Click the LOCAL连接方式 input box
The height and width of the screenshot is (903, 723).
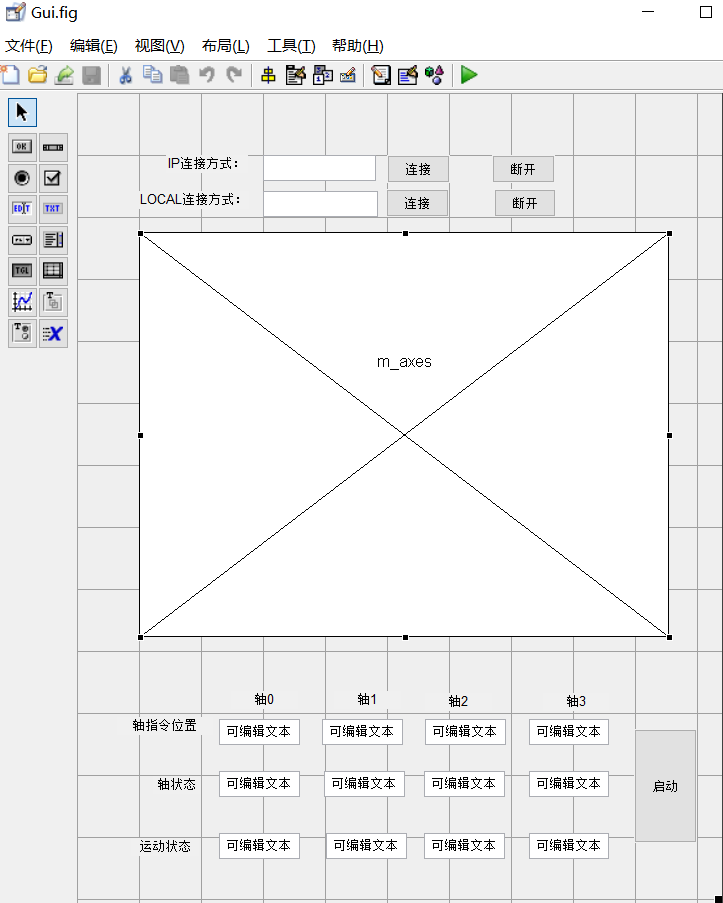(x=320, y=204)
